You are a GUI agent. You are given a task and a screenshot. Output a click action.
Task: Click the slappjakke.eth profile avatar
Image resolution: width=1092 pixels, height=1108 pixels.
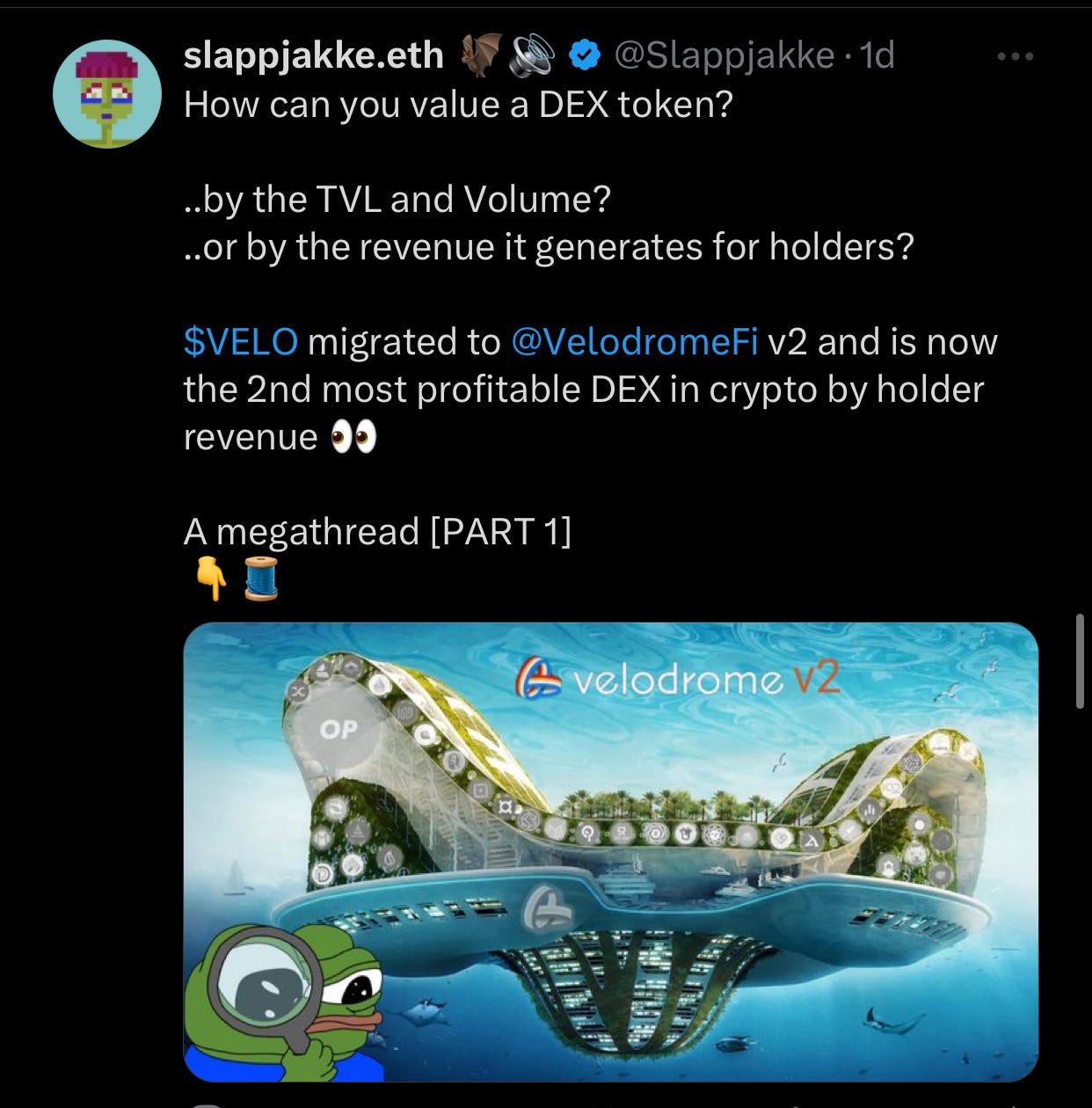107,94
